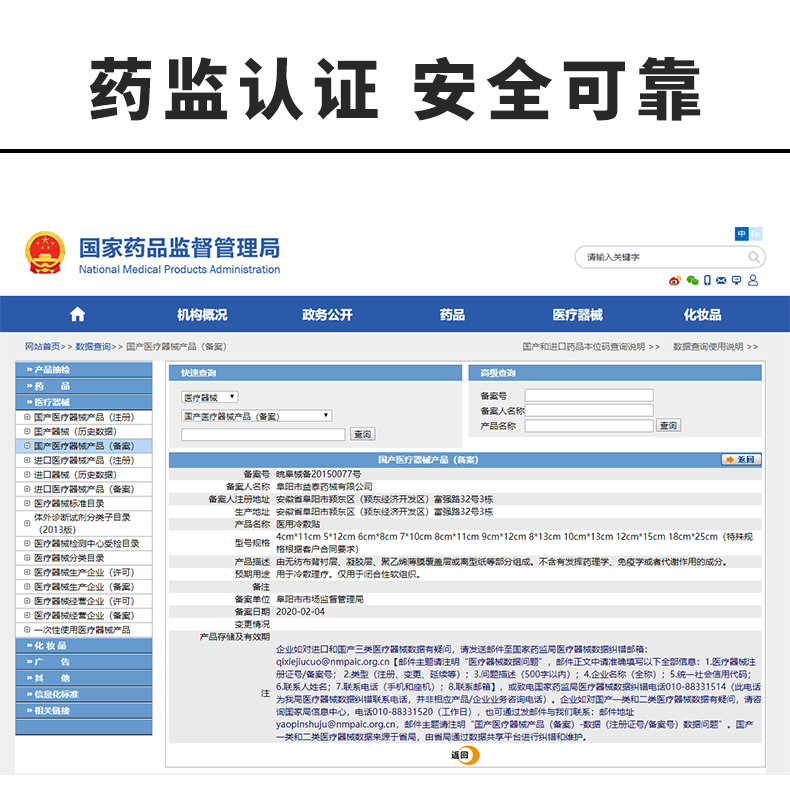The width and height of the screenshot is (790, 790).
Task: Click the quick search 查询 button
Action: pyautogui.click(x=362, y=434)
